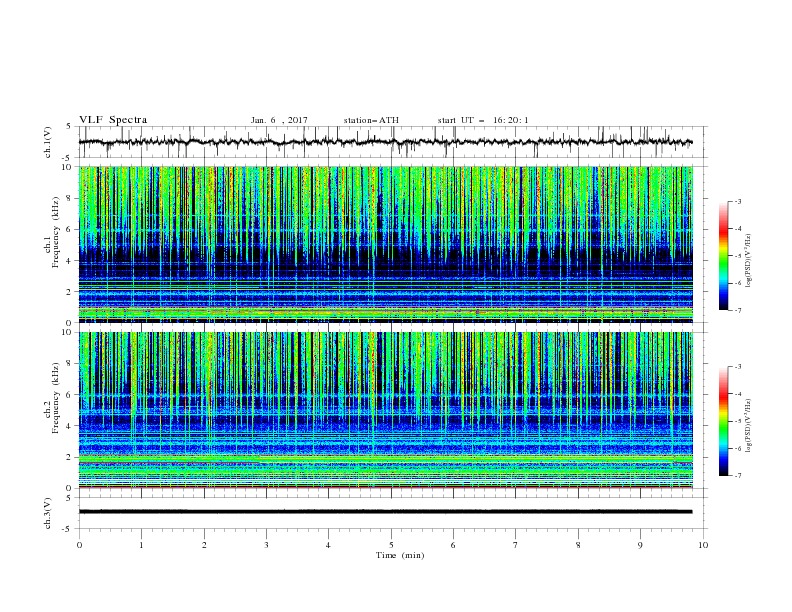Click the "0" tick on the Time axis
Viewport: 792px width, 612px height.
click(x=79, y=545)
